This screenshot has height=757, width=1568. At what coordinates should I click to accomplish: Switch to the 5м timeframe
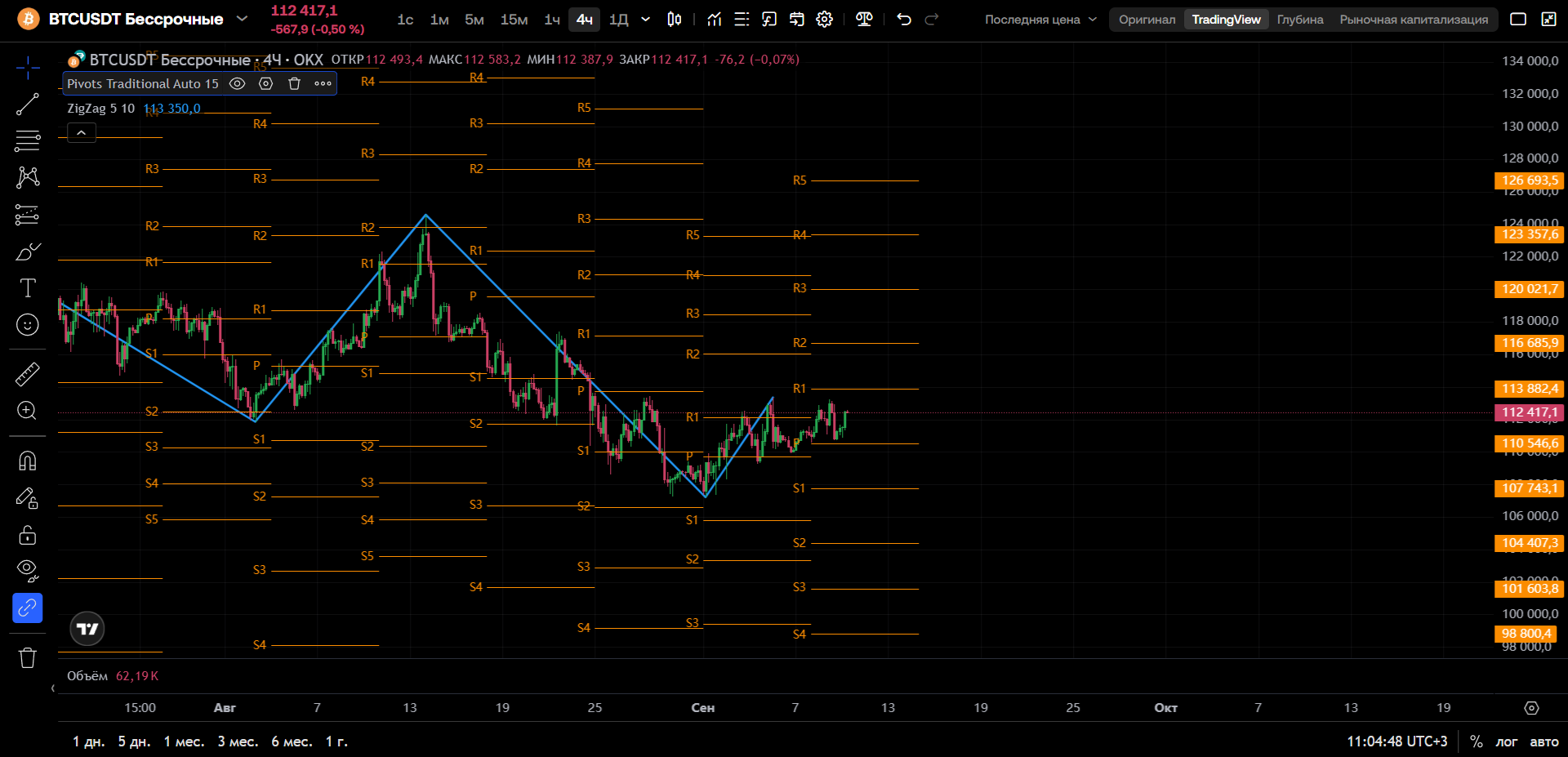[474, 20]
